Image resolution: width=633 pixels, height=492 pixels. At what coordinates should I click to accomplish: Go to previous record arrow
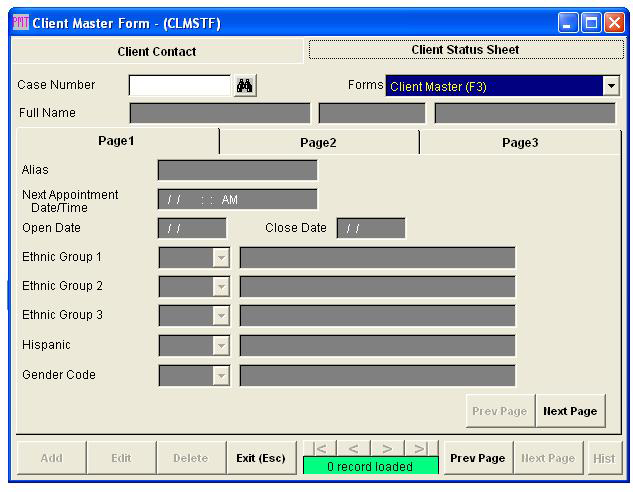click(x=353, y=448)
